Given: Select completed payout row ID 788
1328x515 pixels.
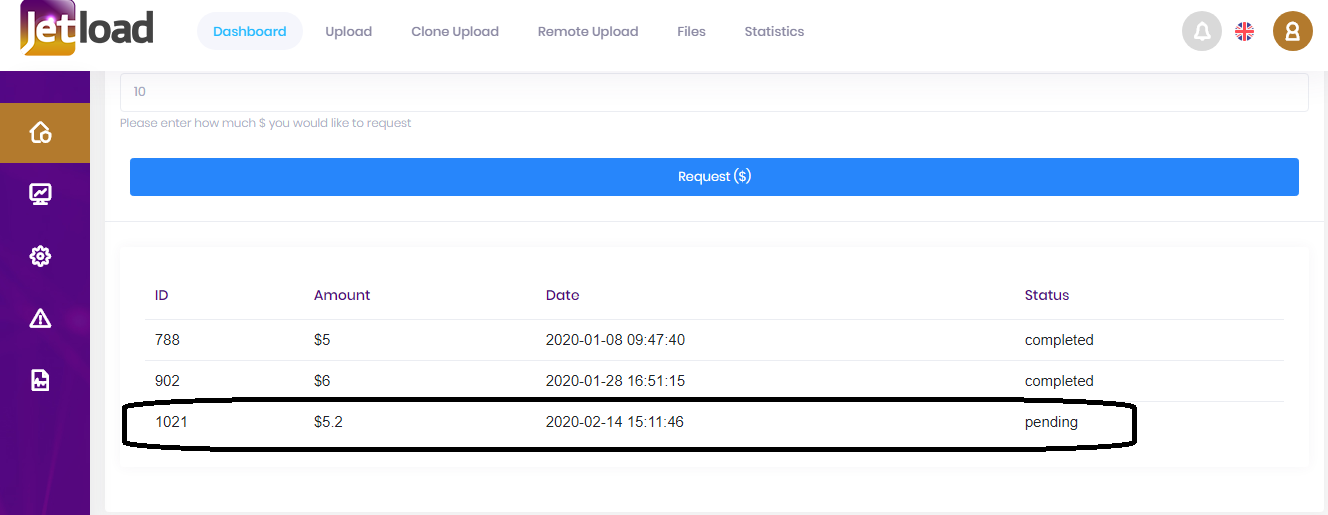Looking at the screenshot, I should [x=167, y=340].
